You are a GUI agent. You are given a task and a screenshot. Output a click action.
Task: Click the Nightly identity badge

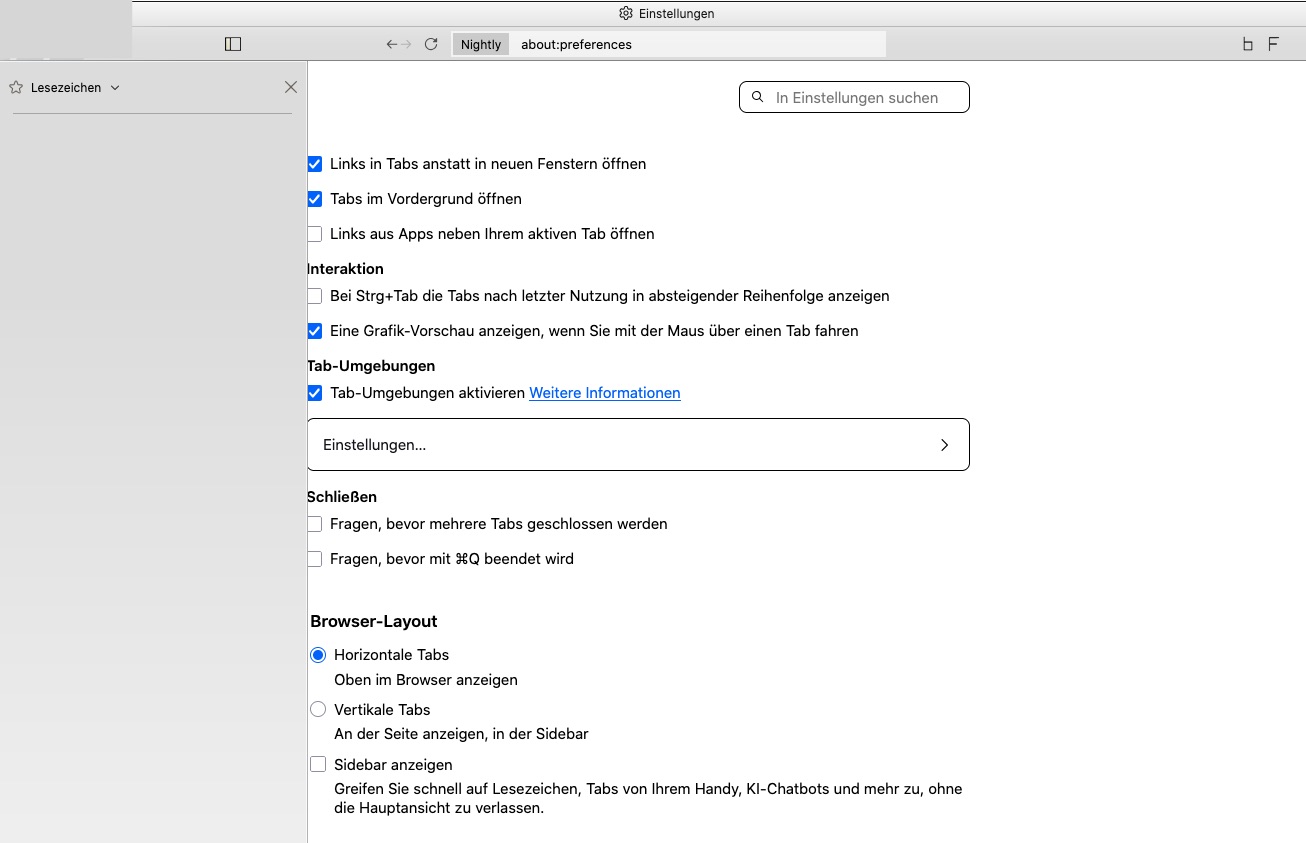click(x=481, y=44)
